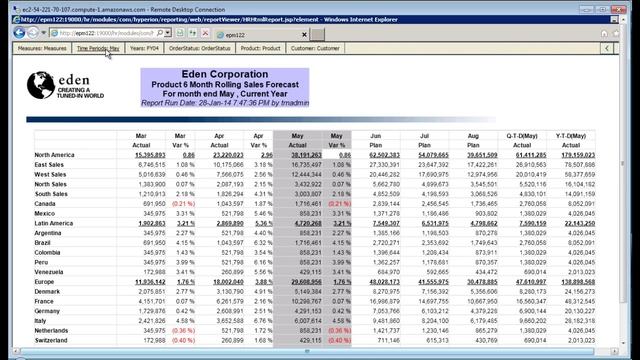Click the horizontal scrollbar right arrow

click(615, 351)
